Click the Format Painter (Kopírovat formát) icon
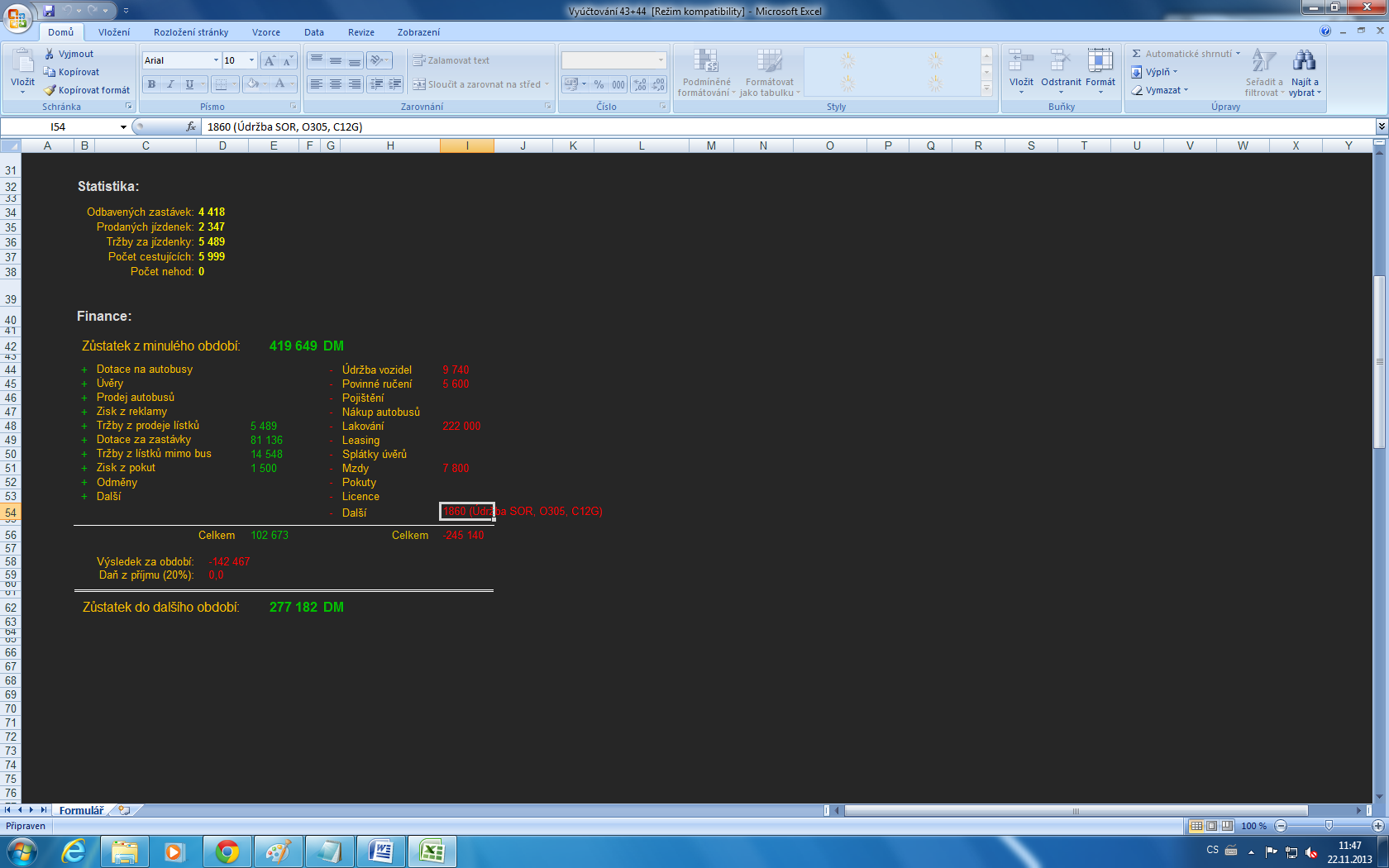 point(50,90)
